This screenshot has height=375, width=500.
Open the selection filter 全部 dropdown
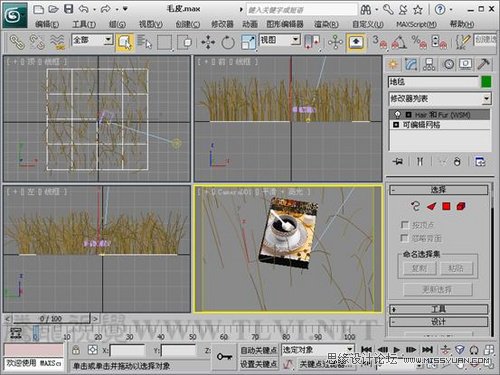tap(92, 40)
